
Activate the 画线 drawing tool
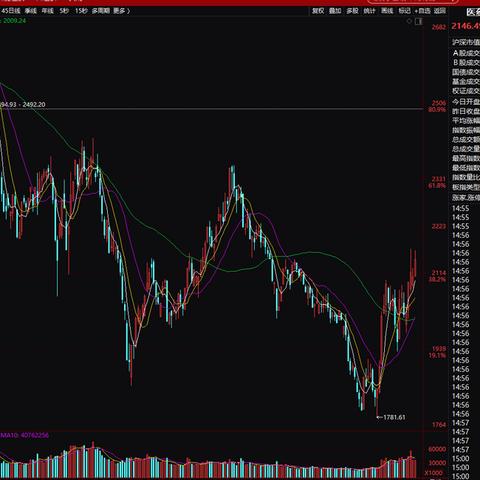point(387,11)
